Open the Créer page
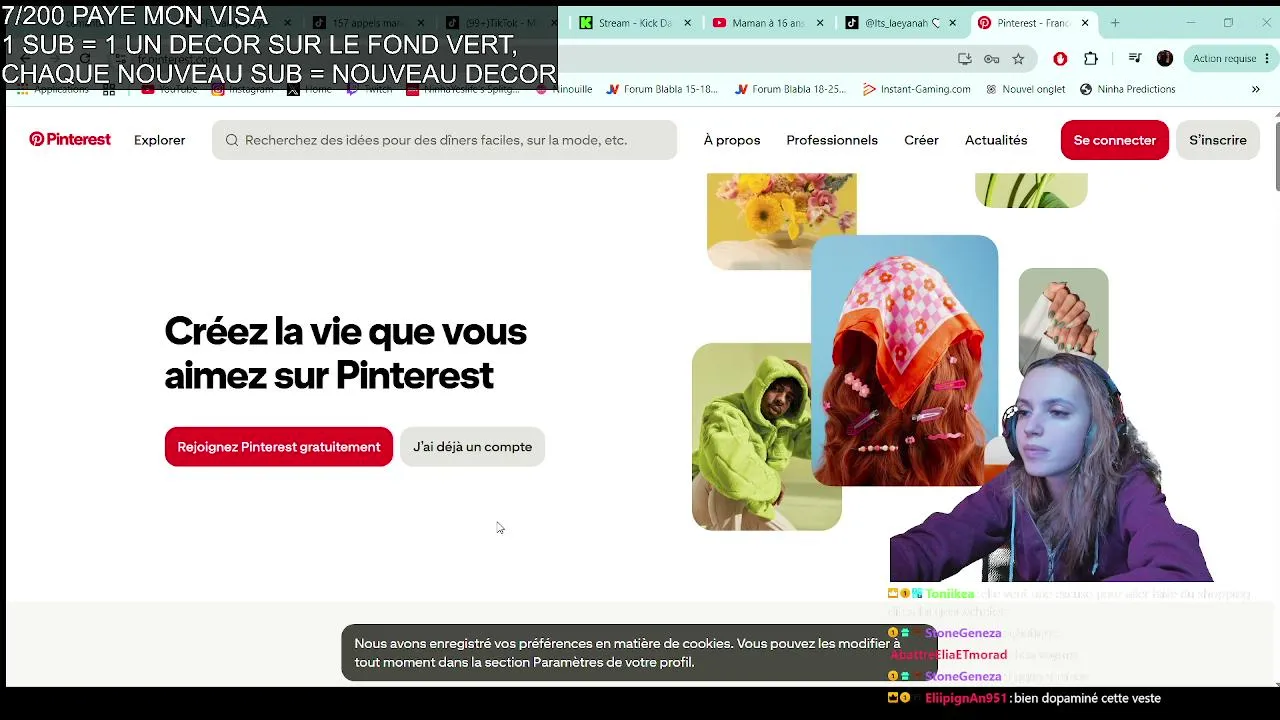Screen dimensions: 1280x720 click(921, 140)
